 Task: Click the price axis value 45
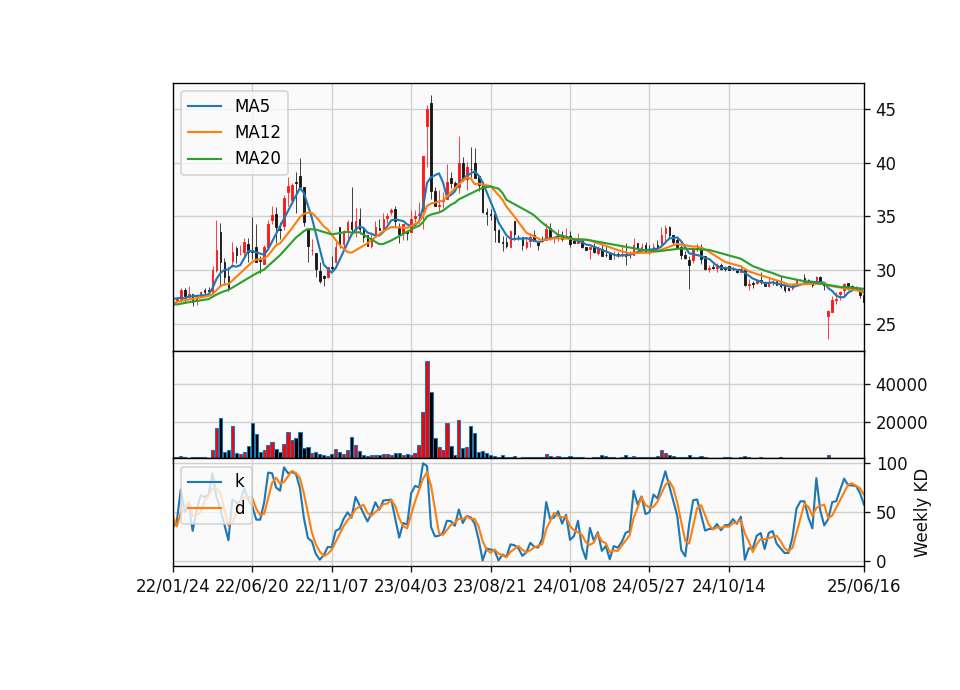[886, 110]
